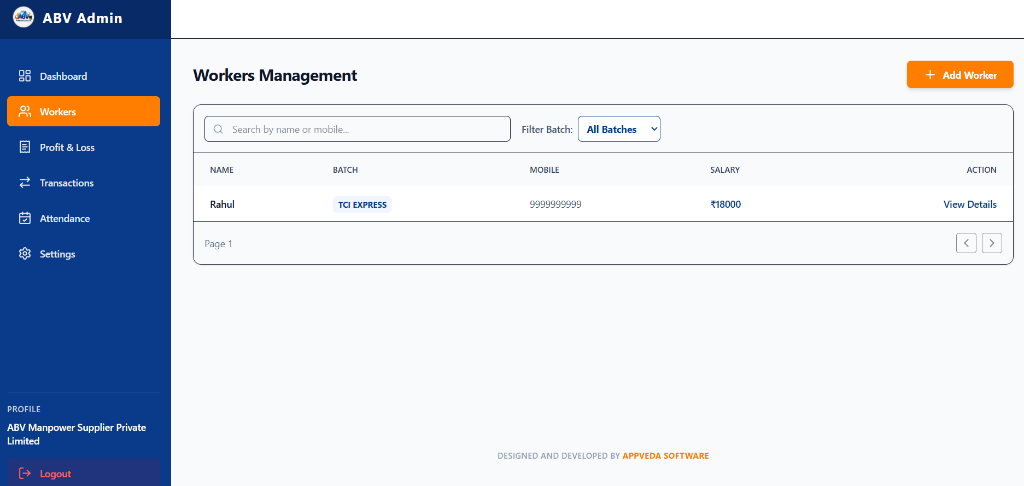Viewport: 1024px width, 486px height.
Task: Click the Appveda Software footer link
Action: click(665, 456)
